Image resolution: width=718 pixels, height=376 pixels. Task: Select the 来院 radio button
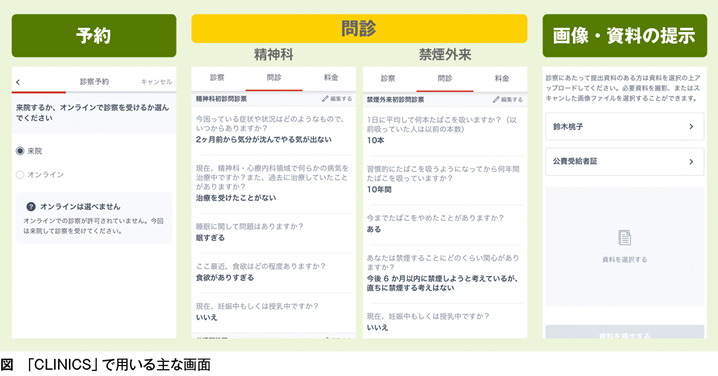[x=20, y=151]
